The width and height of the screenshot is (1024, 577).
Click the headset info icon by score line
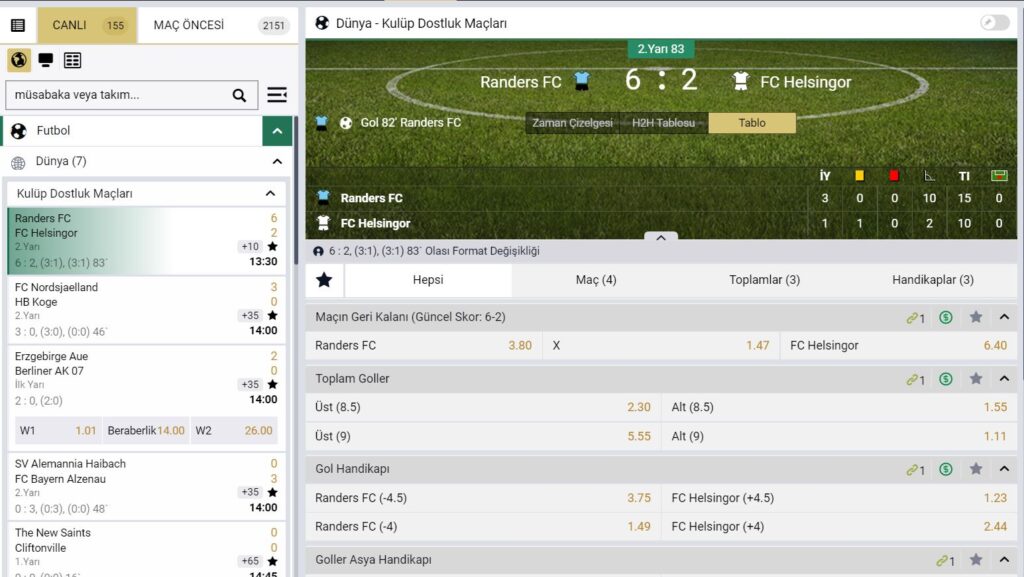click(x=318, y=251)
